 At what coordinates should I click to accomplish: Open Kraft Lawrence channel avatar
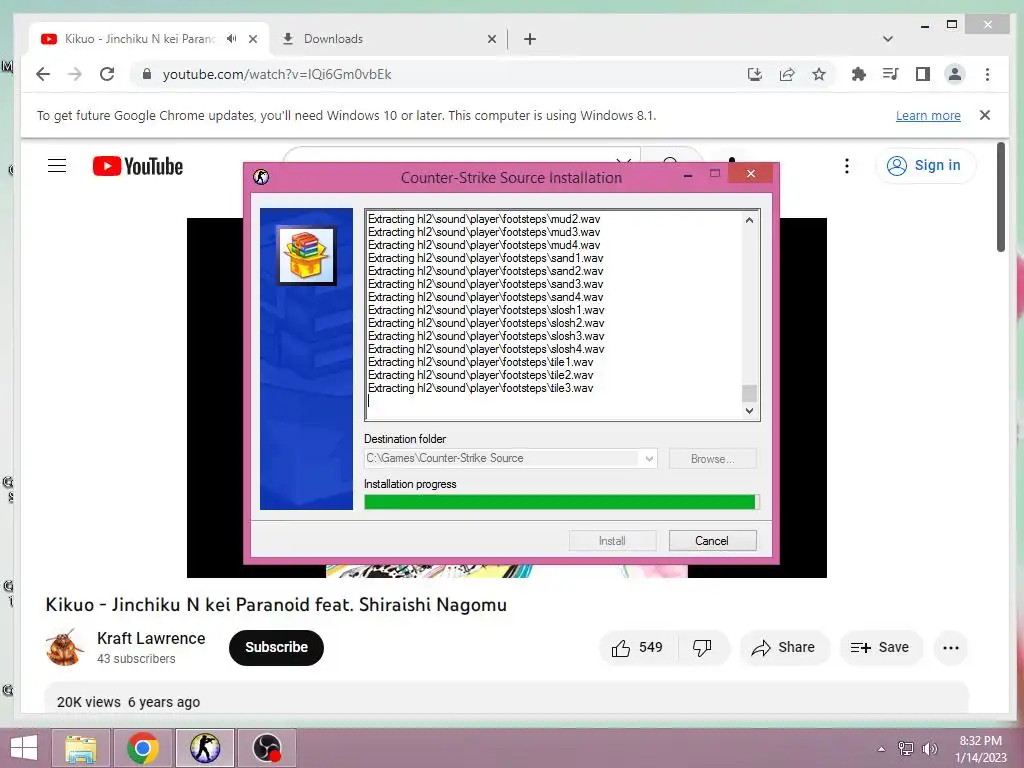(64, 647)
